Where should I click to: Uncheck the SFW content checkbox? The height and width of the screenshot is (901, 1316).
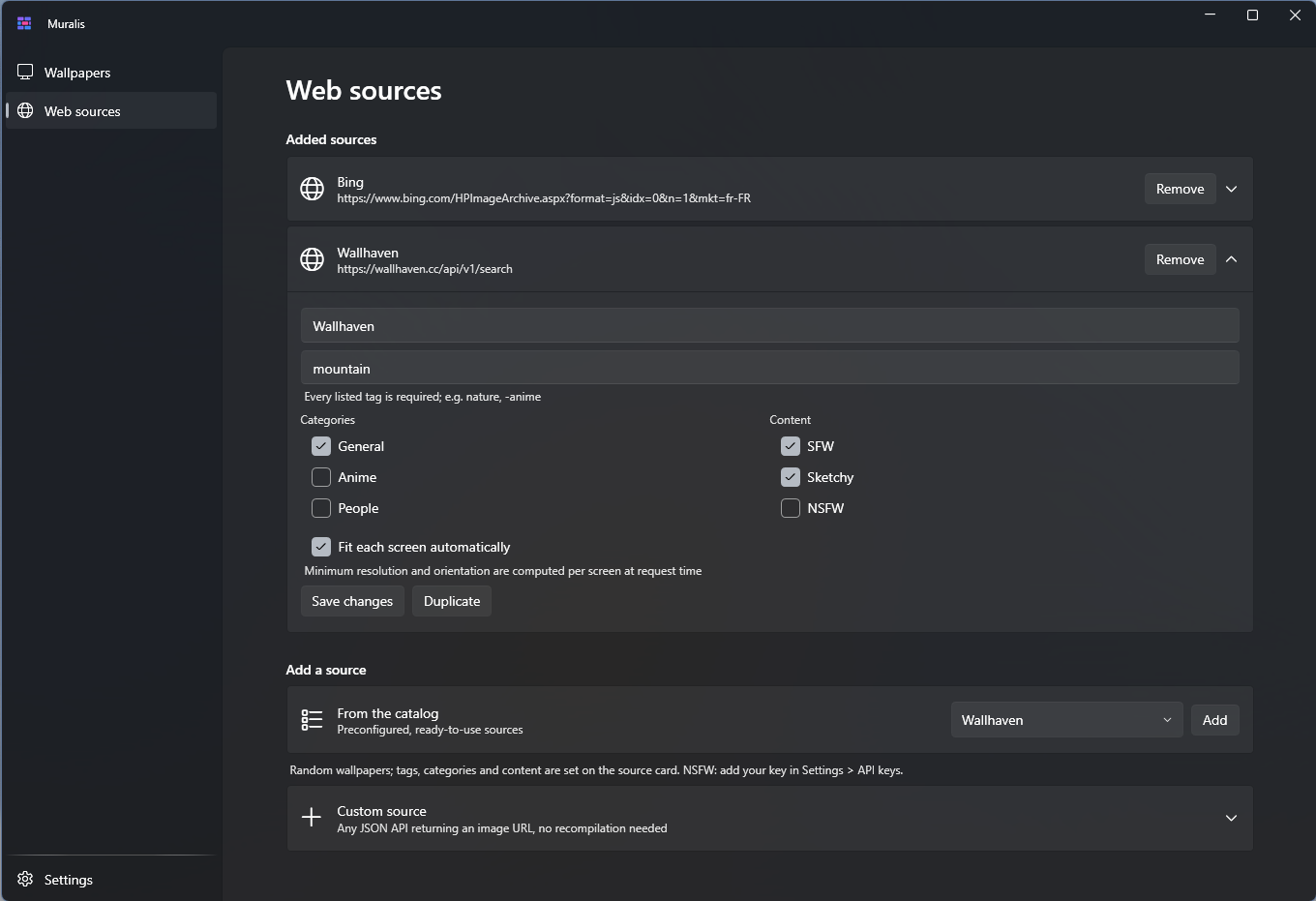point(791,446)
